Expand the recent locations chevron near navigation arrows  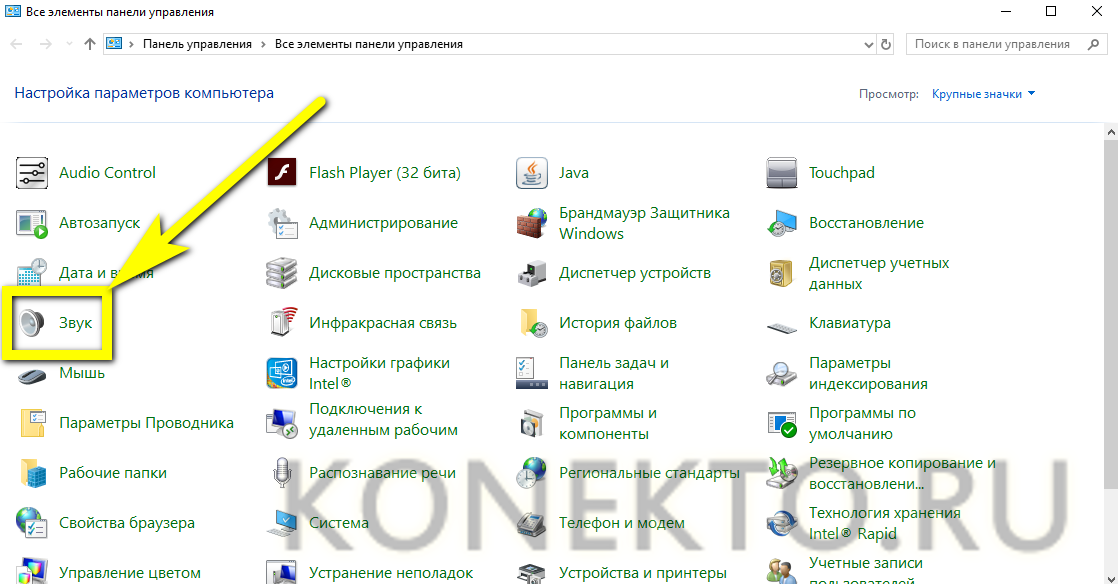69,44
